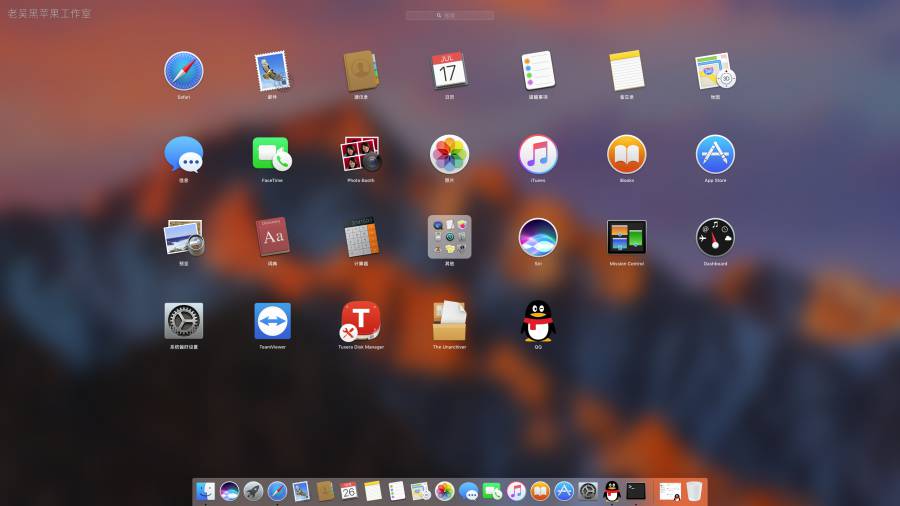The height and width of the screenshot is (506, 900).
Task: Launch App Store from the Launchpad grid
Action: click(x=715, y=154)
